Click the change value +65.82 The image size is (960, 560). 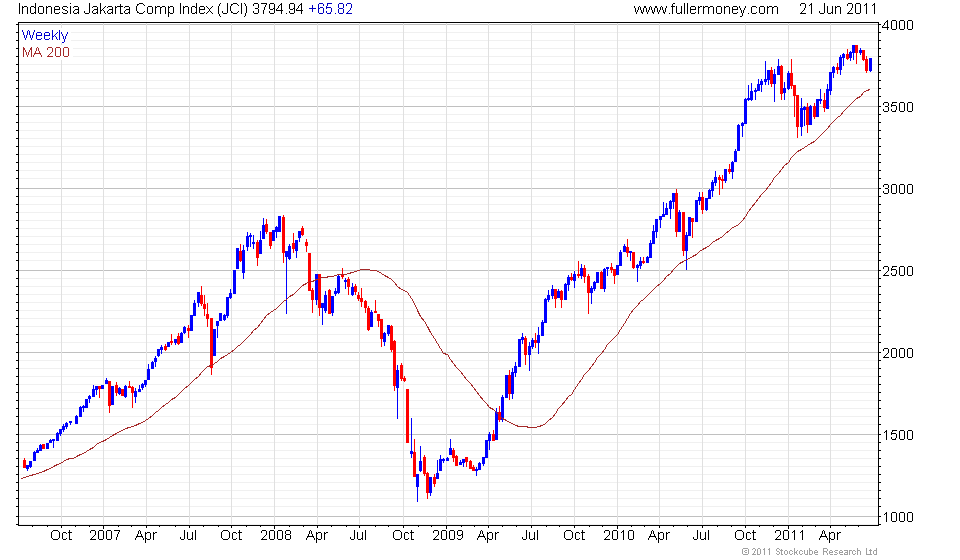click(331, 9)
